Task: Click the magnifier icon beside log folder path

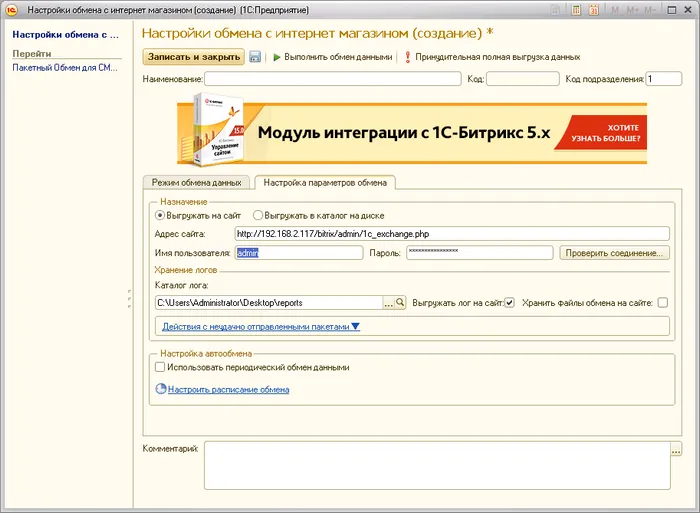Action: (399, 302)
